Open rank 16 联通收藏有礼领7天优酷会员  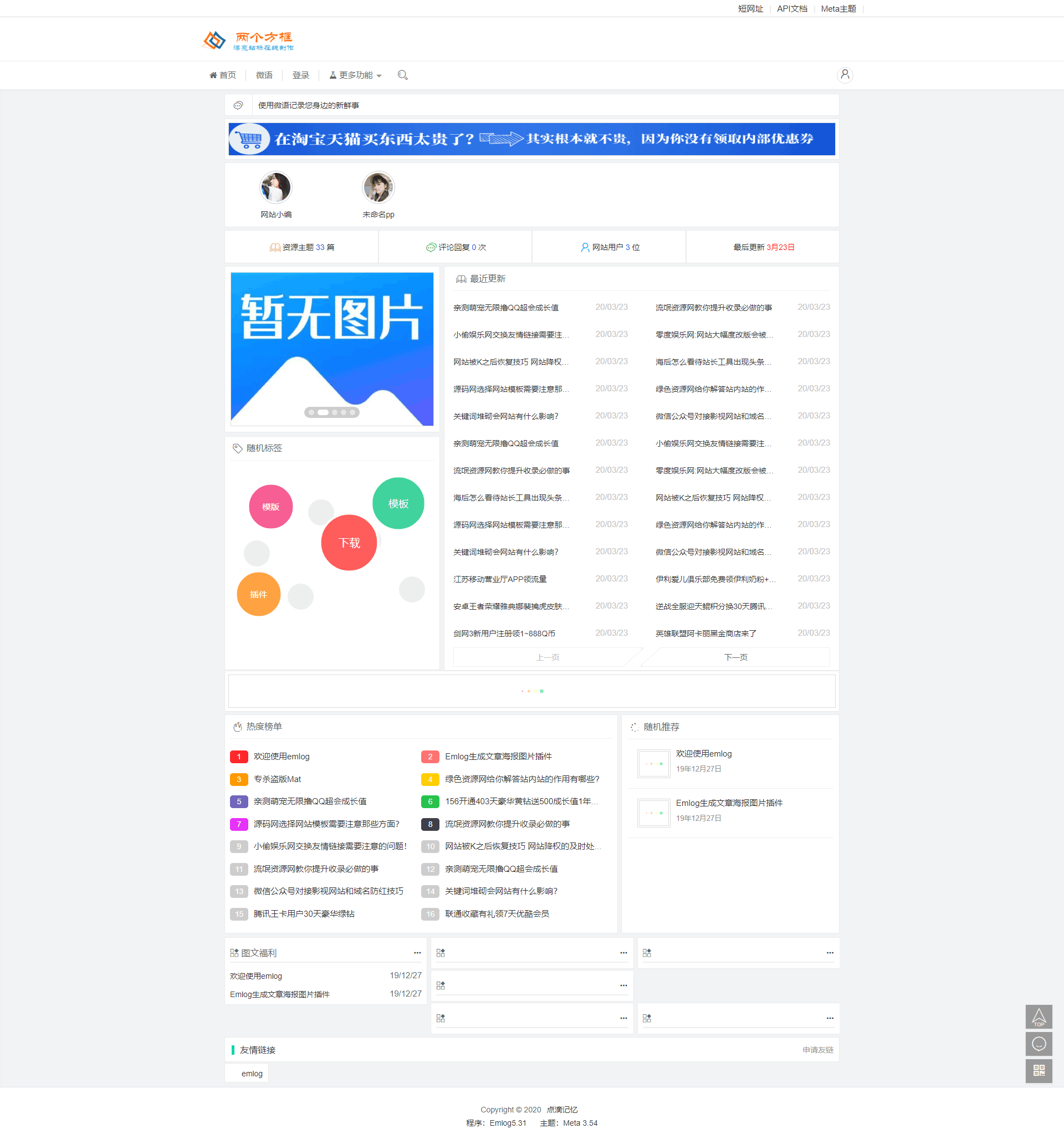click(497, 914)
